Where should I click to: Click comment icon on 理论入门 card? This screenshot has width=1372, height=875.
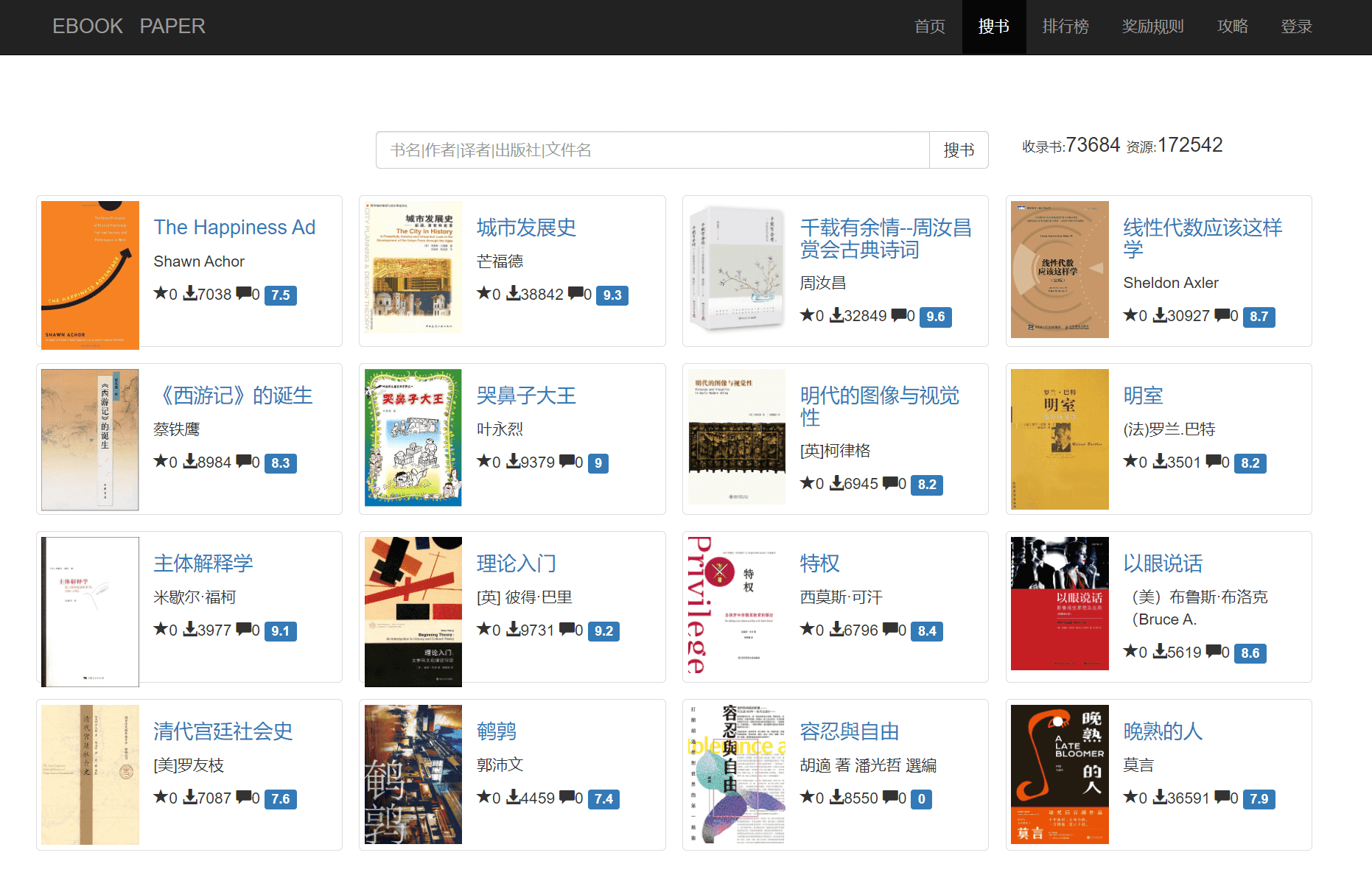point(567,629)
